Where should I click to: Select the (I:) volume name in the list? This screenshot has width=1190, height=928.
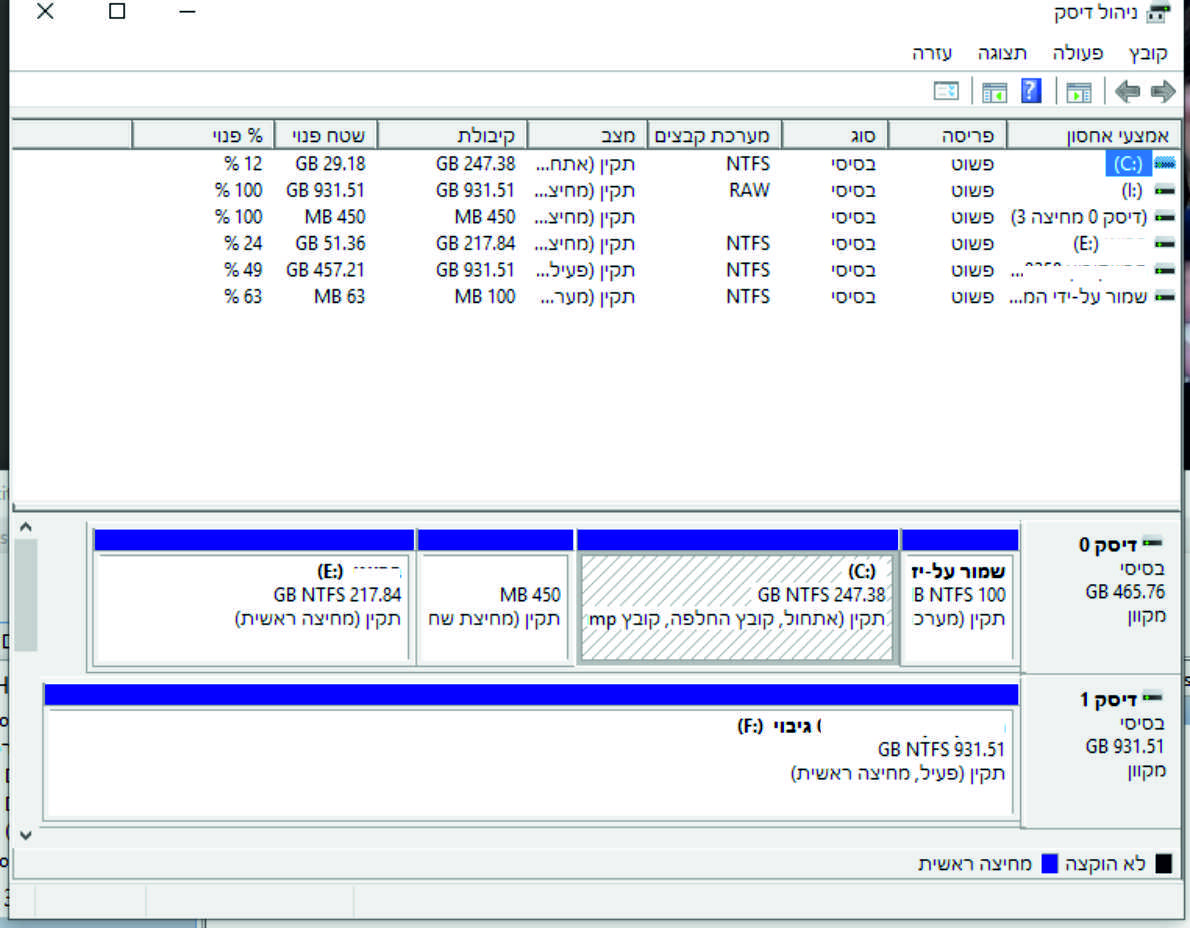(x=1132, y=190)
